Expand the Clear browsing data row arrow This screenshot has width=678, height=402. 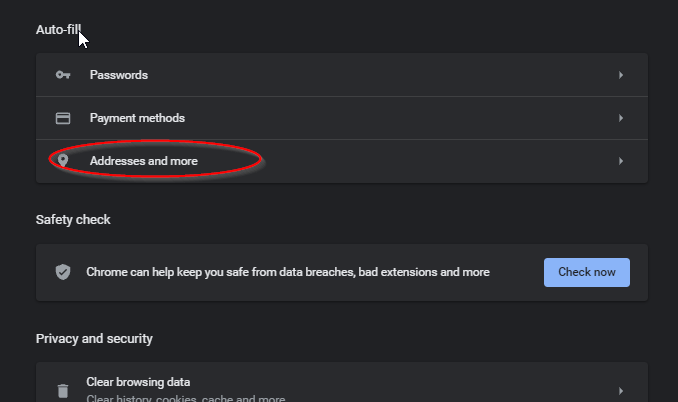coord(621,391)
